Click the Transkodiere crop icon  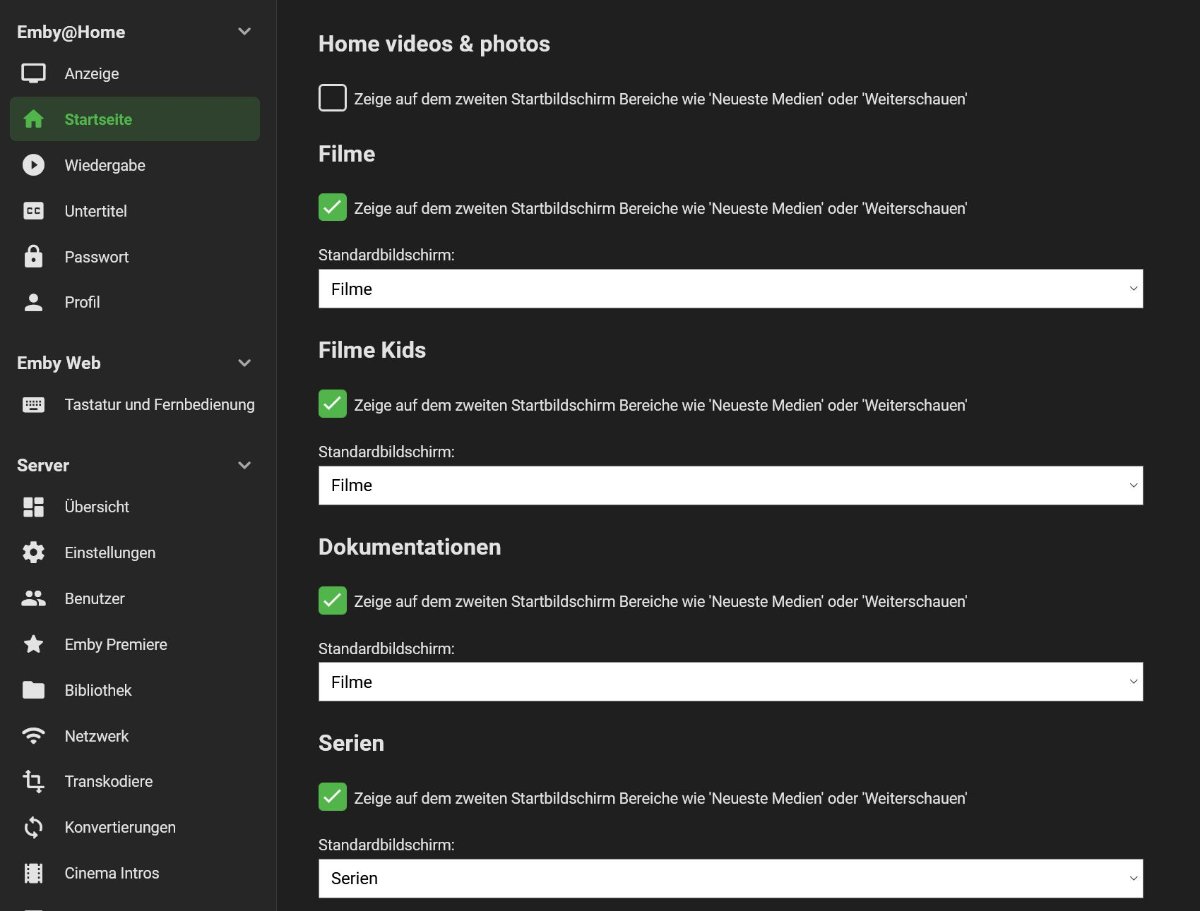click(34, 781)
